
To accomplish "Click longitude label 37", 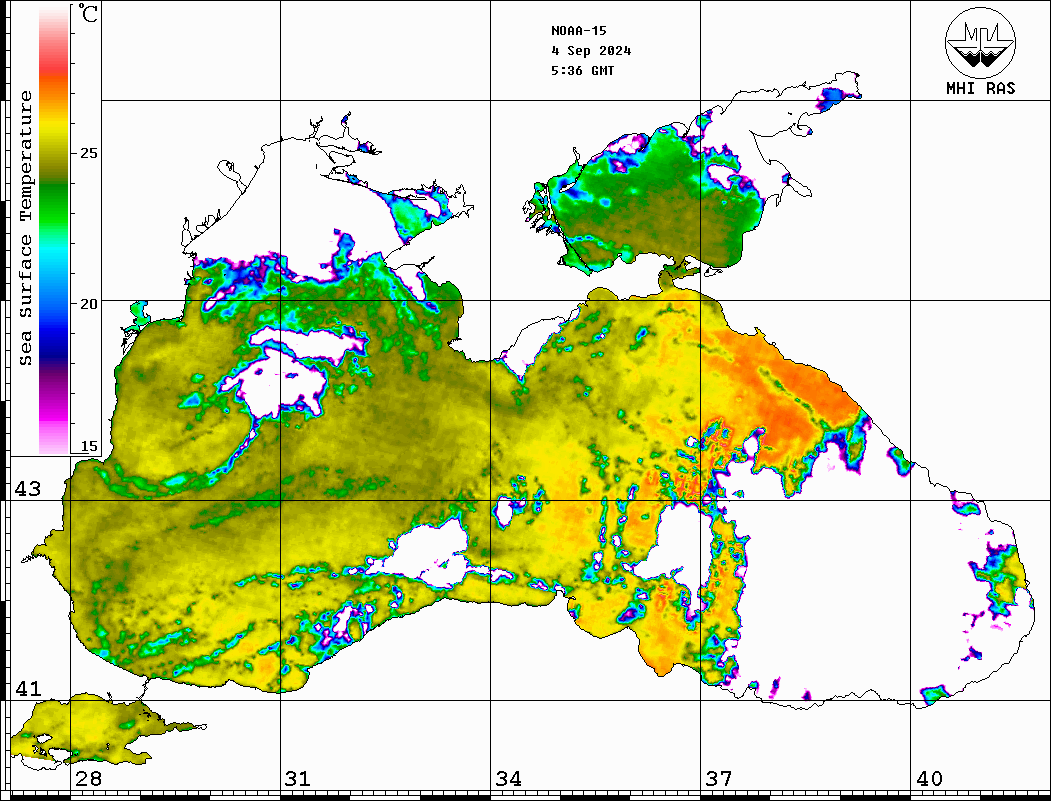I will click(x=718, y=779).
